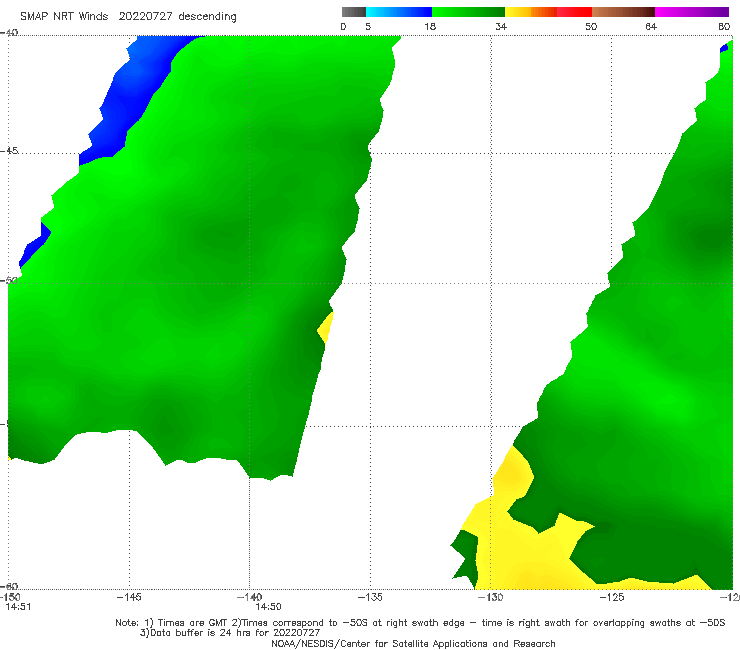Click the colorbar label 50

click(x=591, y=26)
